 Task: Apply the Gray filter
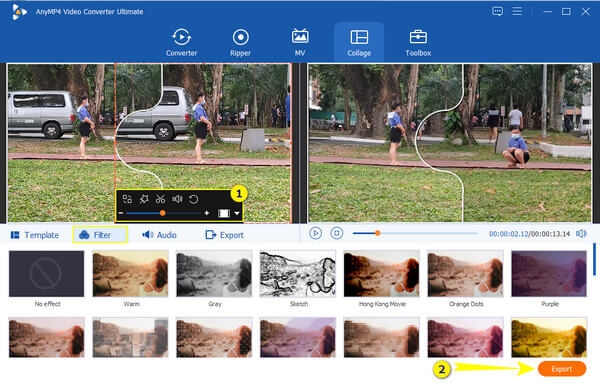[x=214, y=274]
